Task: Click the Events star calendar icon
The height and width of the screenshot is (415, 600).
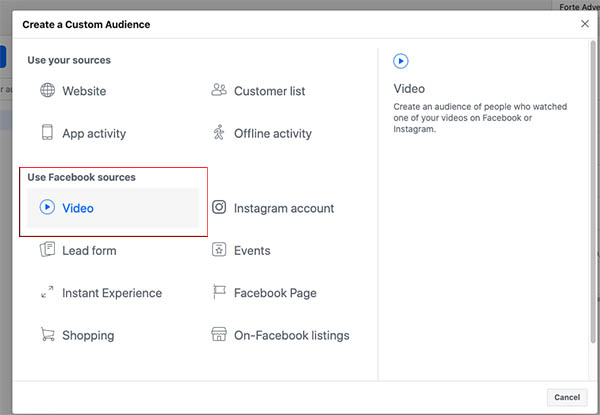Action: (x=219, y=249)
